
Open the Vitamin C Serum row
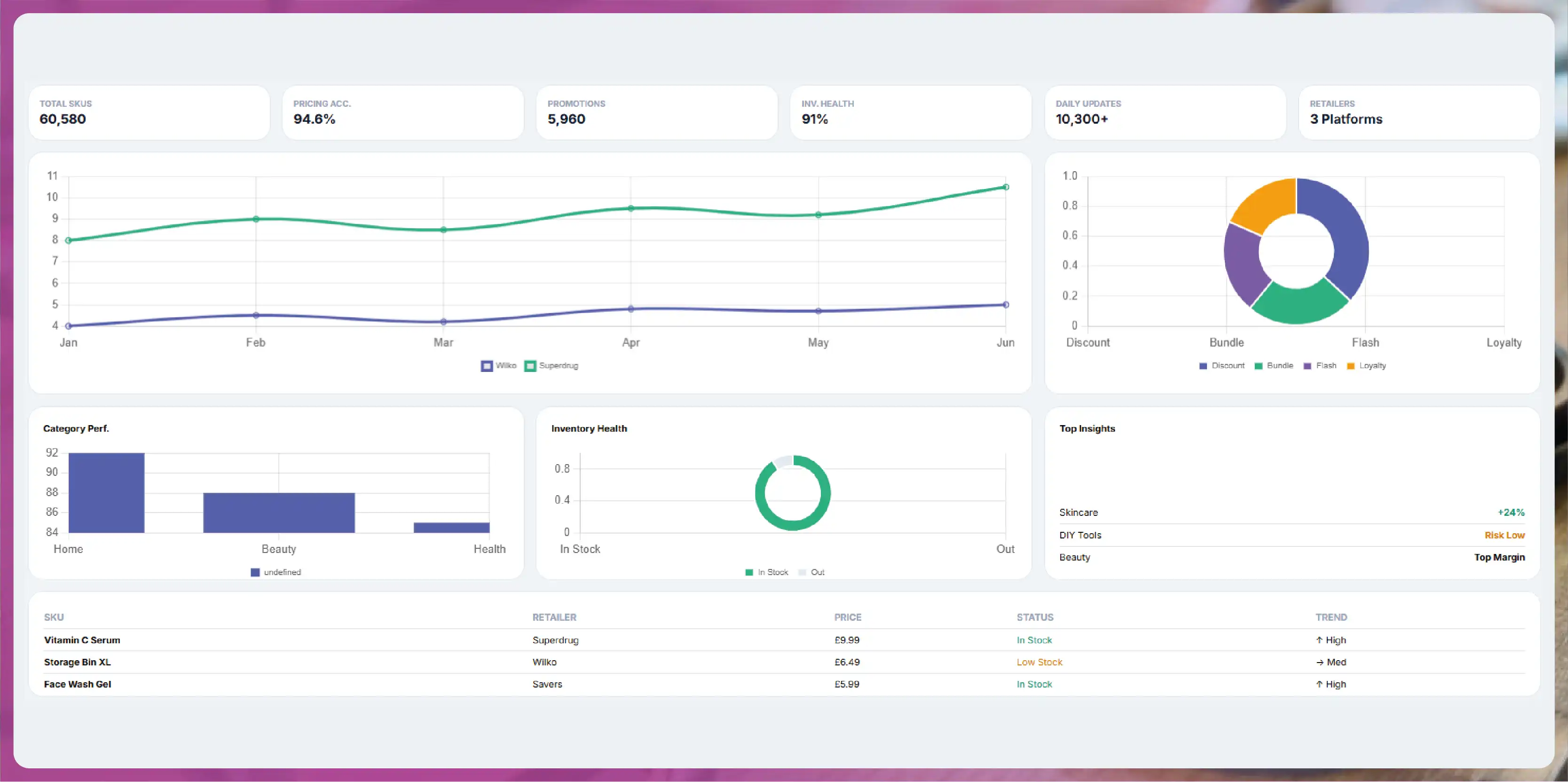point(784,640)
